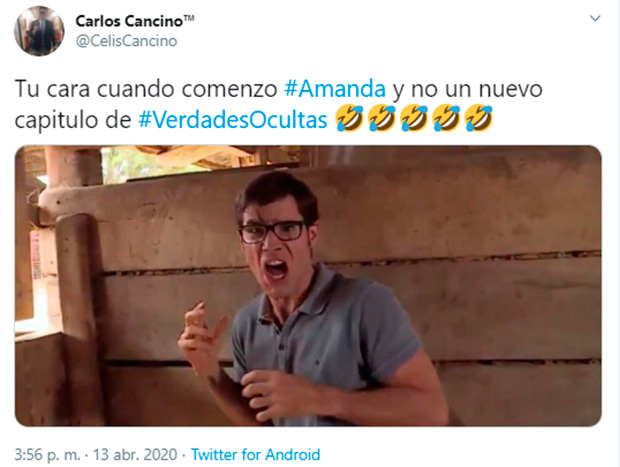620x467 pixels.
Task: Open the Carlos Cancino display name
Action: (129, 21)
